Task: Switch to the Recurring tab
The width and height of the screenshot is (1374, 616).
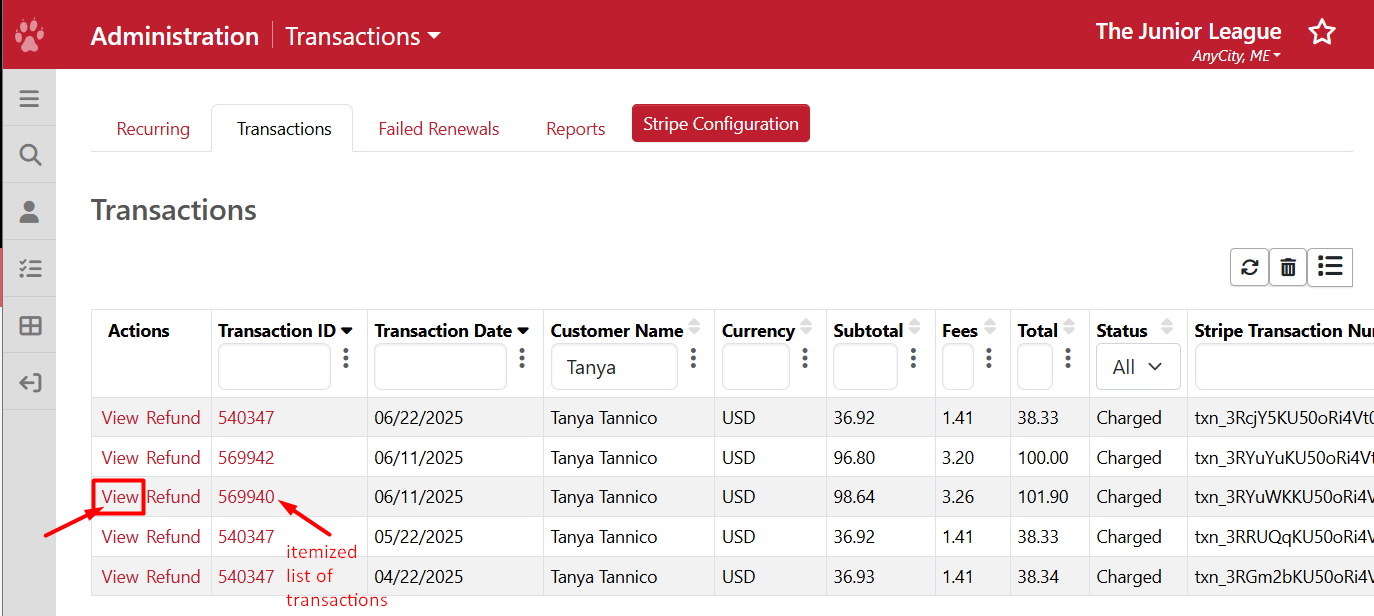Action: (153, 129)
